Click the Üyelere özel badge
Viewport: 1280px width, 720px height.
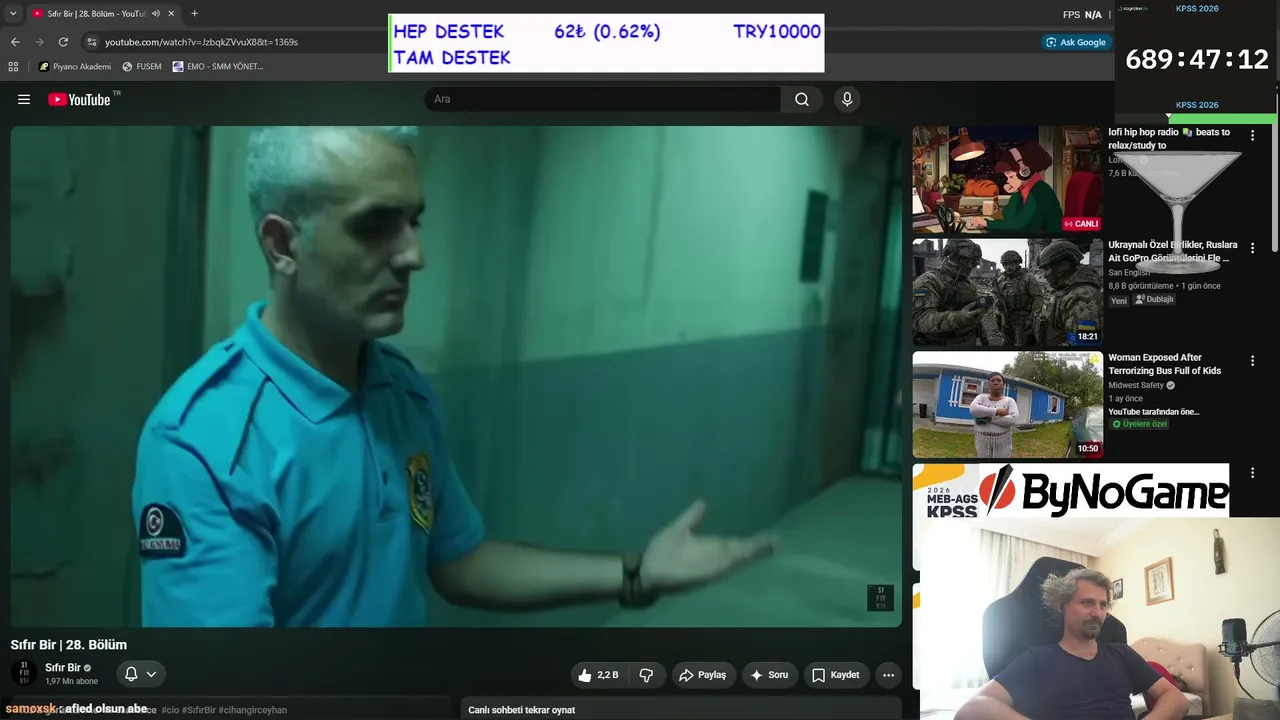[x=1140, y=424]
